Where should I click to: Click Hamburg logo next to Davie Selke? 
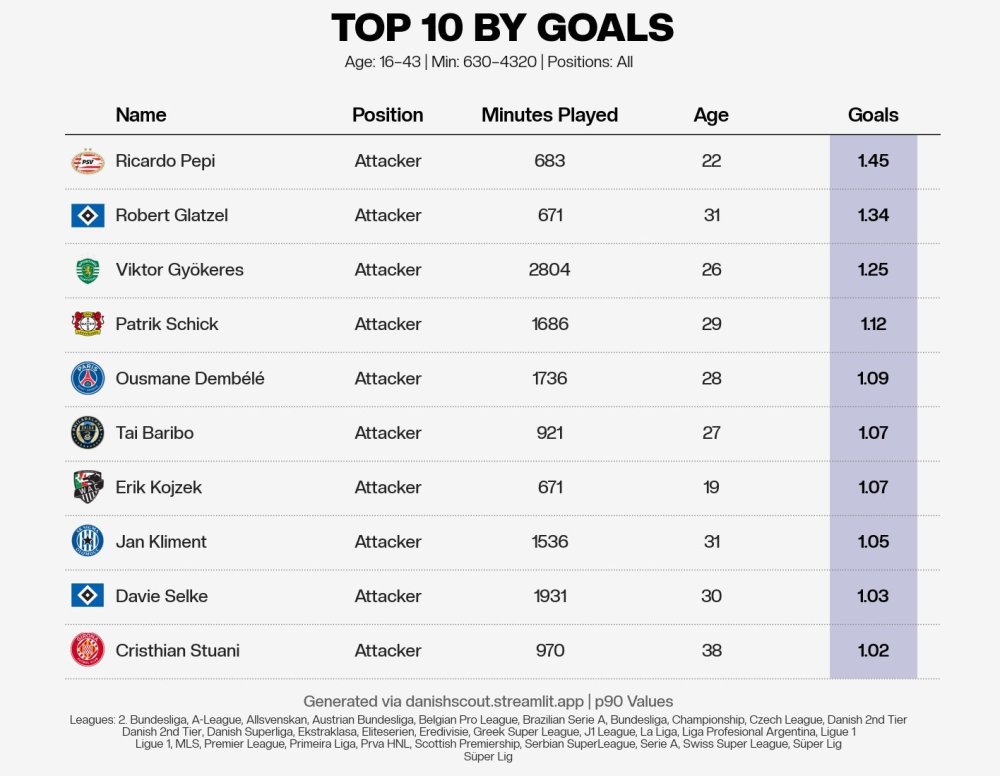[x=87, y=596]
